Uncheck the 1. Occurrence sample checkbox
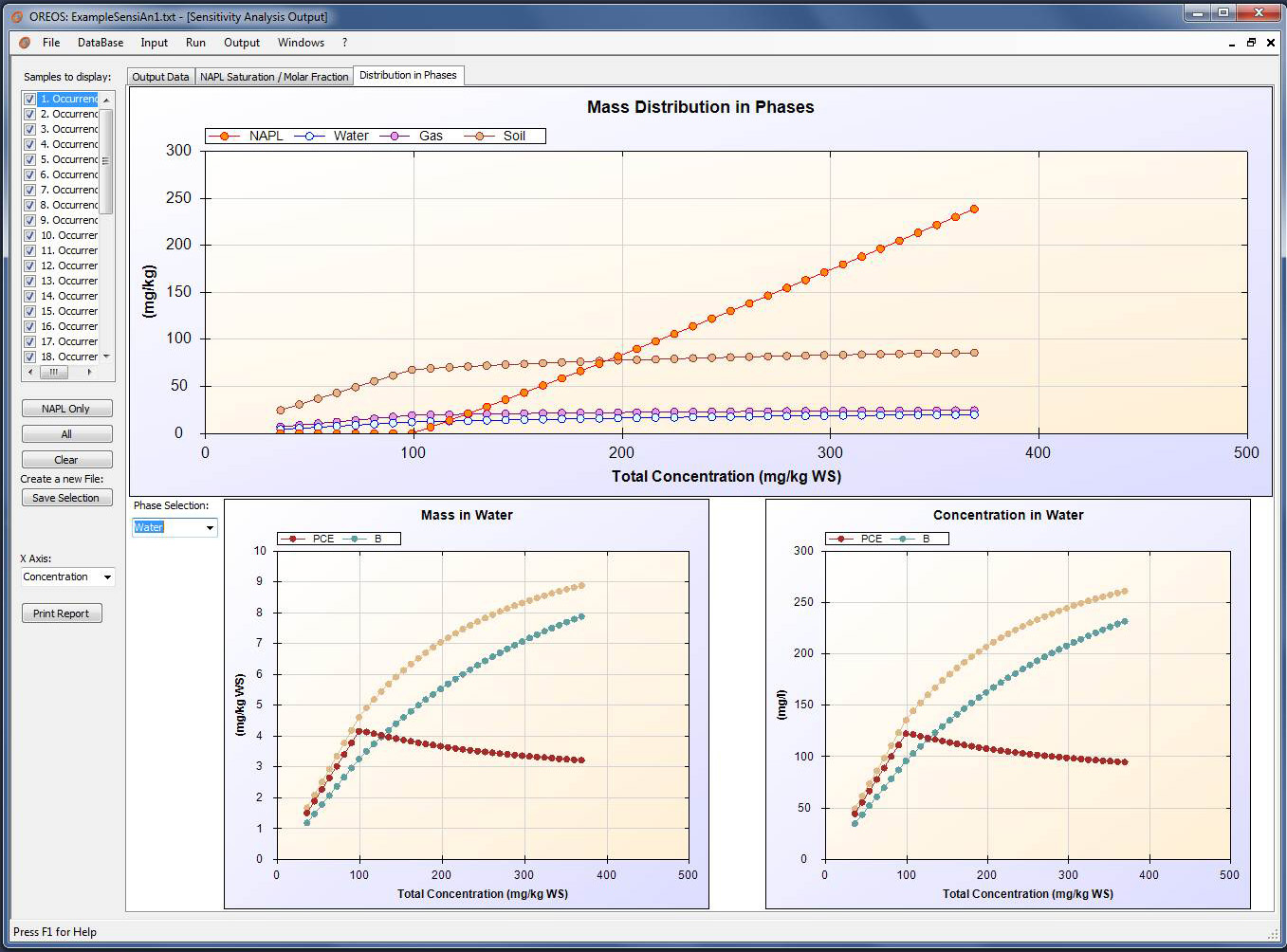This screenshot has height=952, width=1287. tap(30, 99)
